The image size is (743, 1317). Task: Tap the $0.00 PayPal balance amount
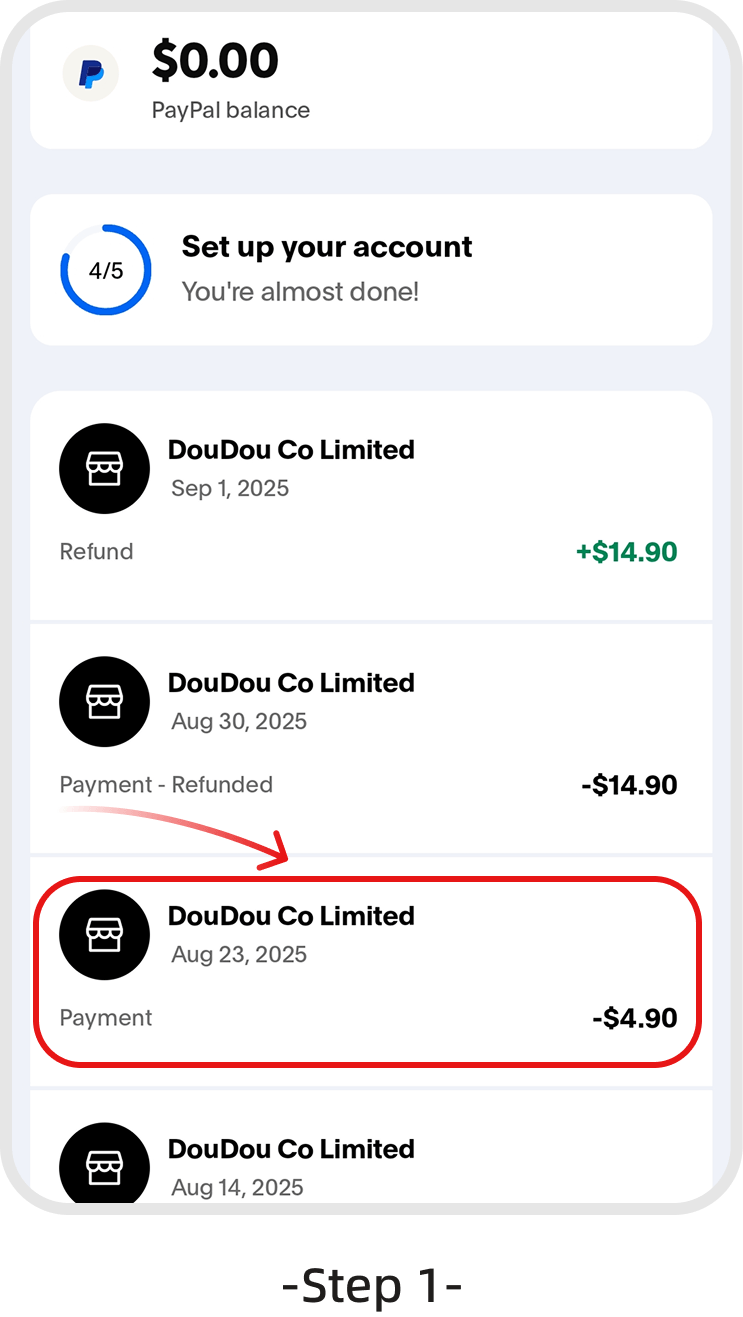coord(215,62)
